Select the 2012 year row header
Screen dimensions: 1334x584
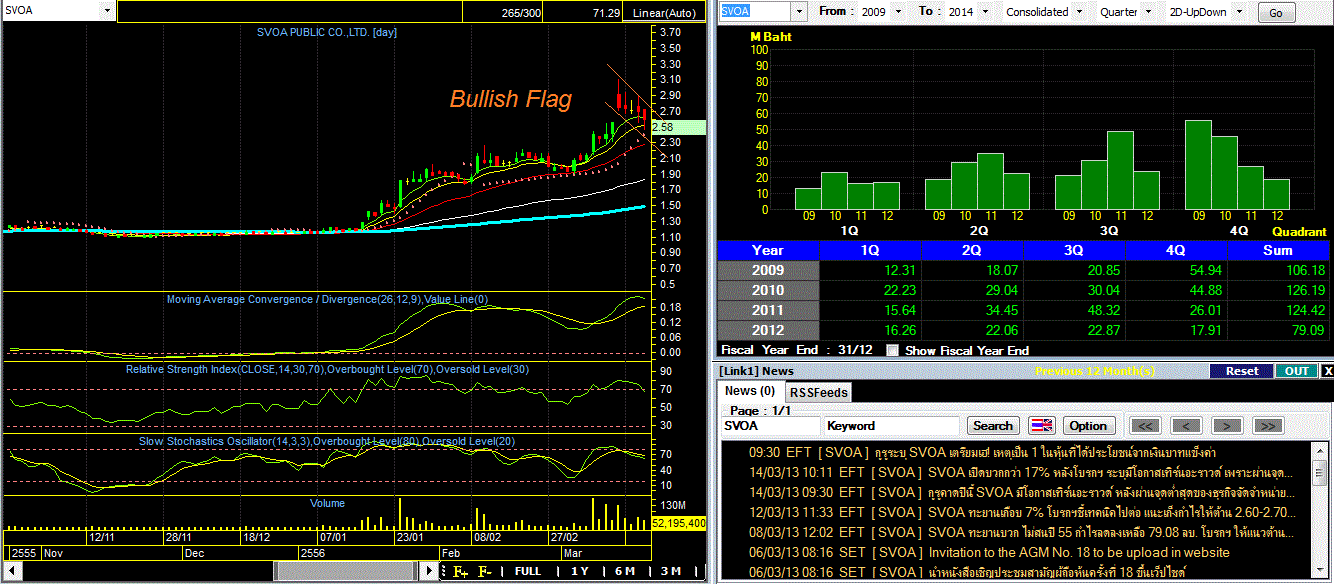(x=768, y=330)
